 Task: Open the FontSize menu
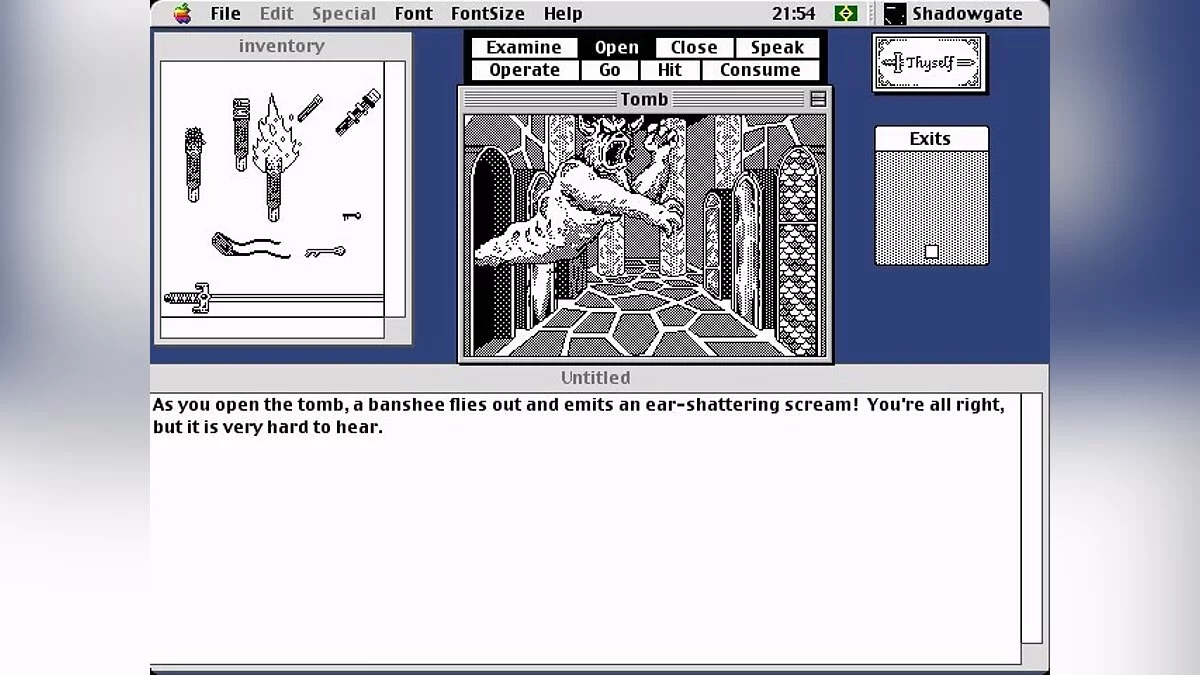click(487, 14)
